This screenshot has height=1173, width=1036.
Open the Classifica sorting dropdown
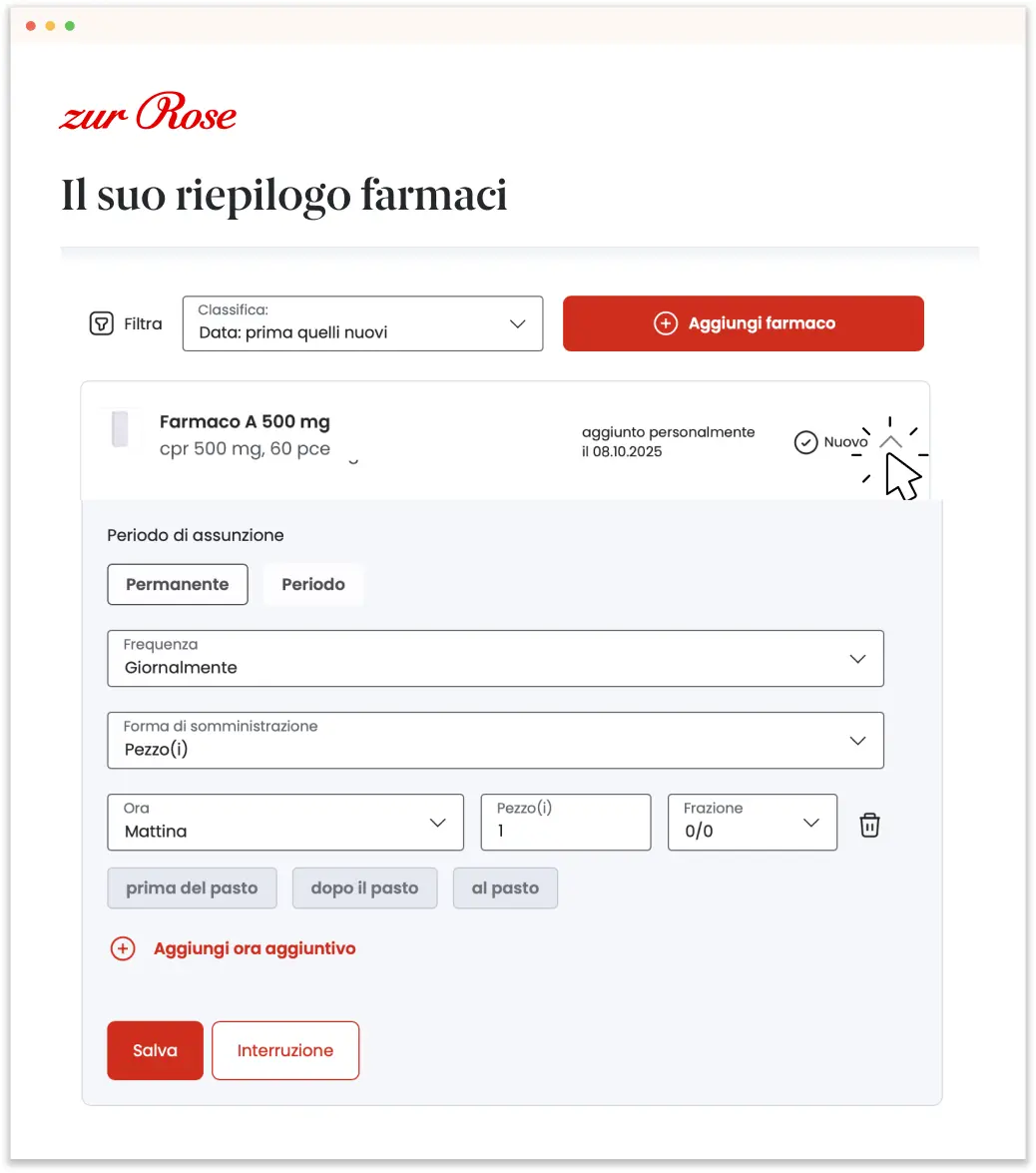click(362, 323)
